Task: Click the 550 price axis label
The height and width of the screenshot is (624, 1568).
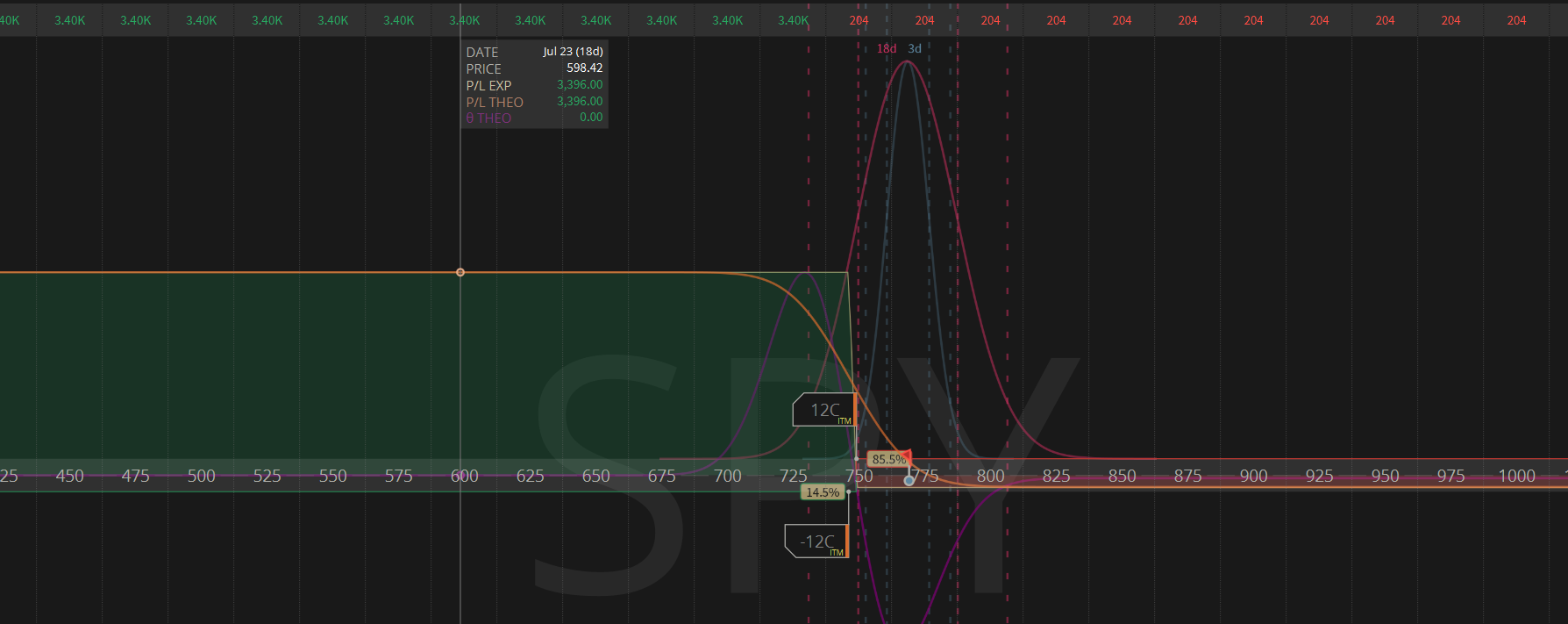Action: coord(333,476)
